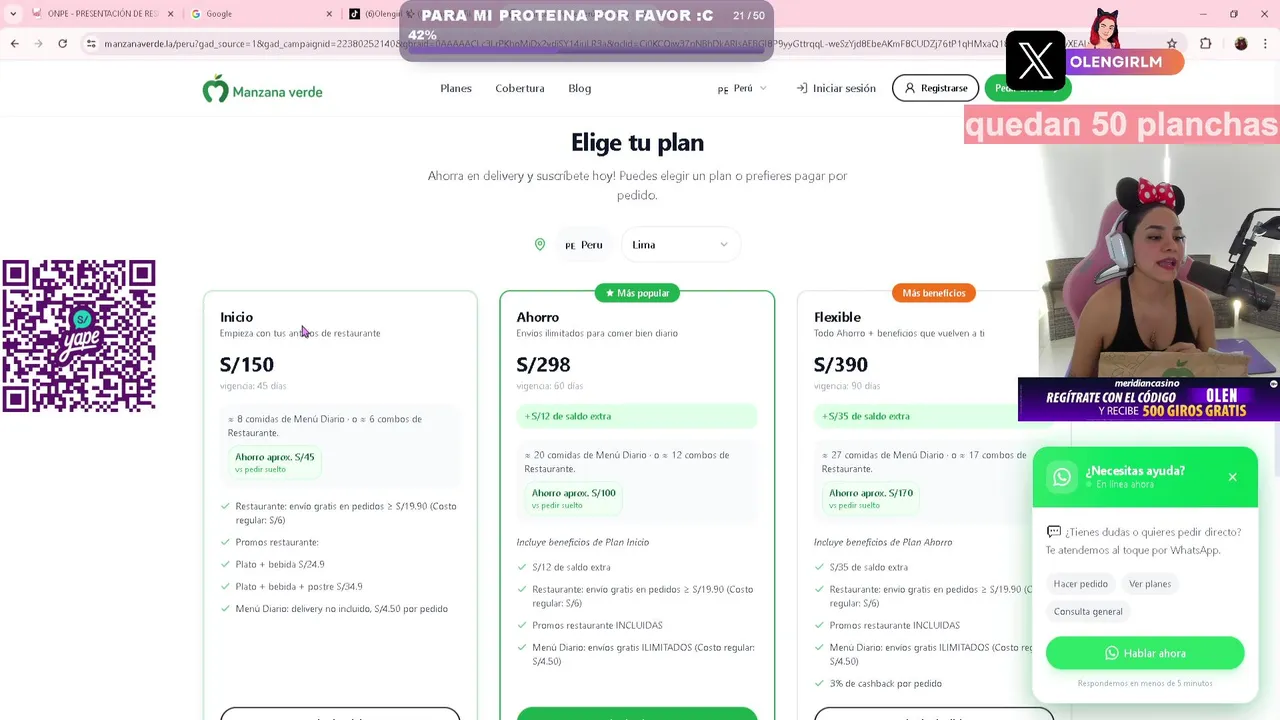Viewport: 1280px width, 720px height.
Task: Click the Manzana Verde apple logo
Action: (x=215, y=89)
